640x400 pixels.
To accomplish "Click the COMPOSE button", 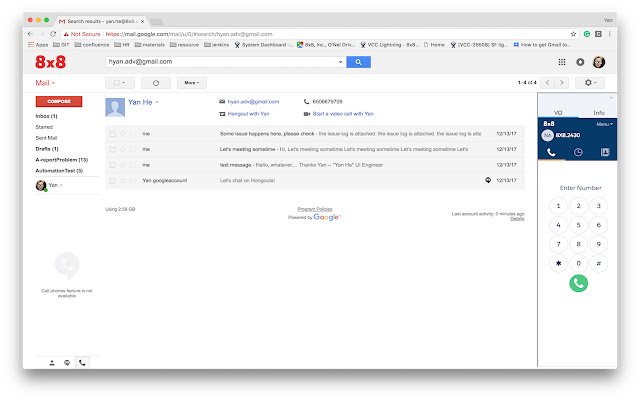I will [59, 101].
